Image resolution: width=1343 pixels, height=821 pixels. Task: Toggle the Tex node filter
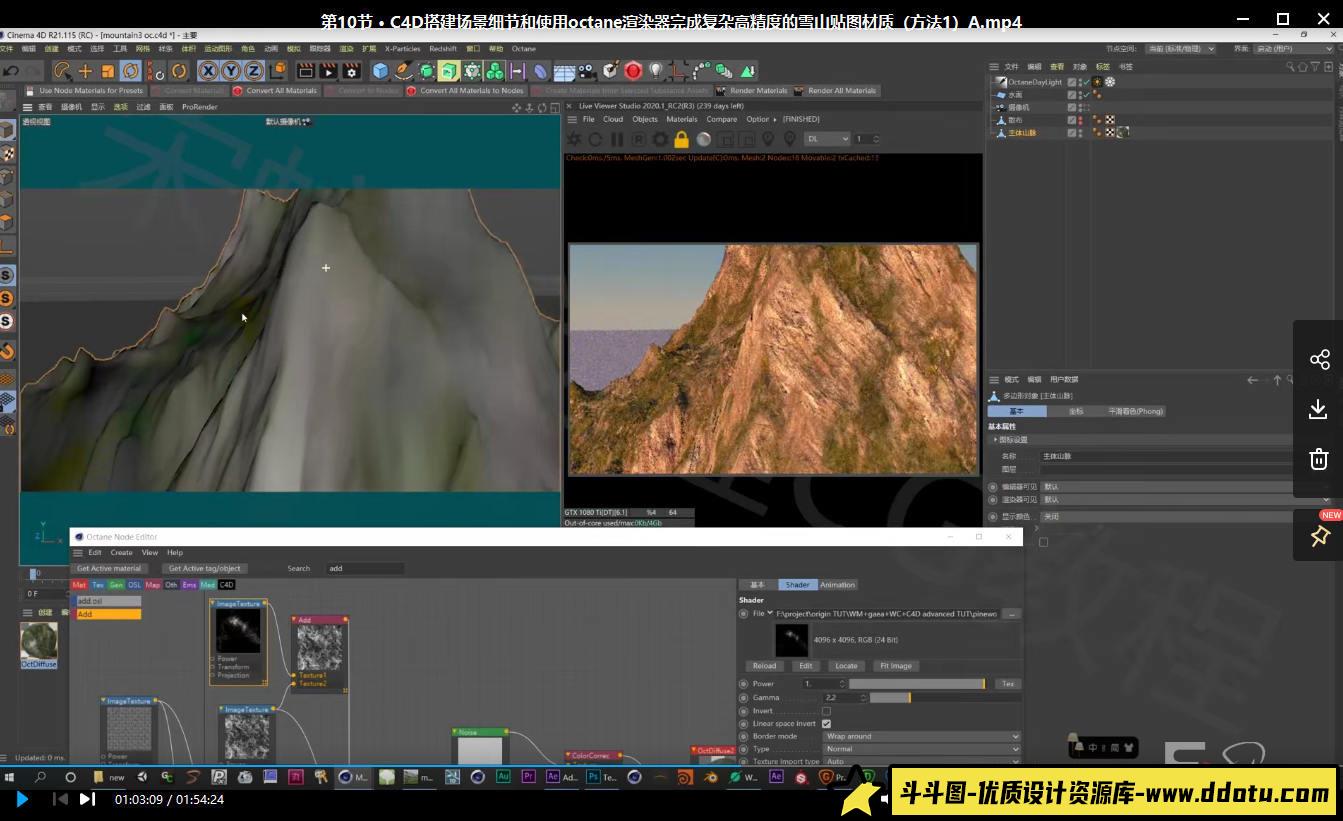coord(98,585)
